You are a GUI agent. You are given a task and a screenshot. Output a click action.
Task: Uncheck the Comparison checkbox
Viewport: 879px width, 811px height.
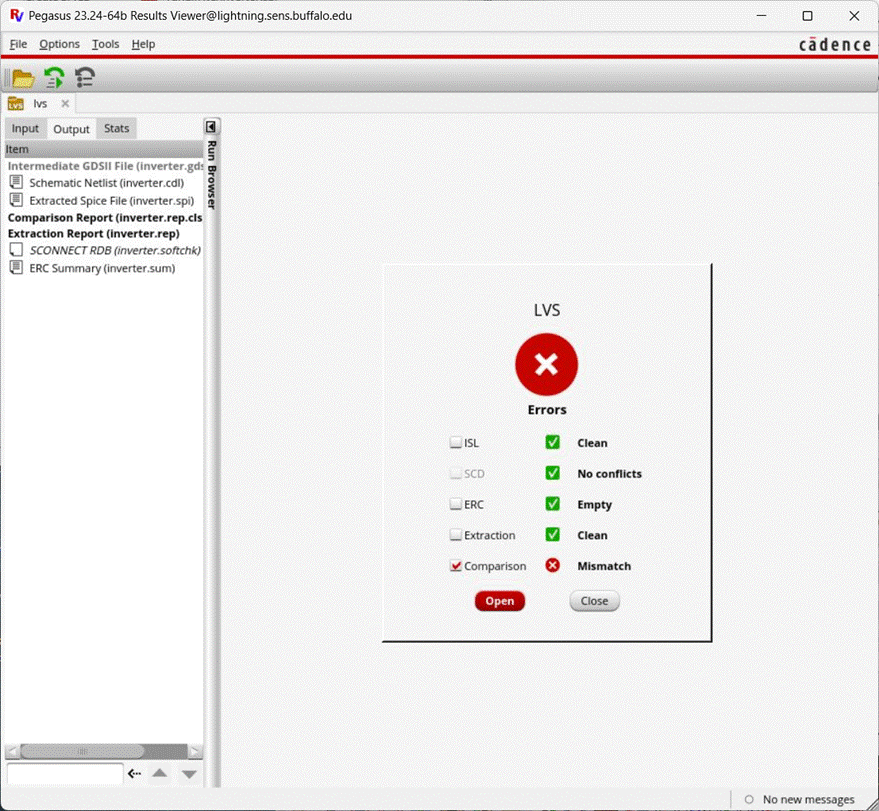tap(455, 565)
